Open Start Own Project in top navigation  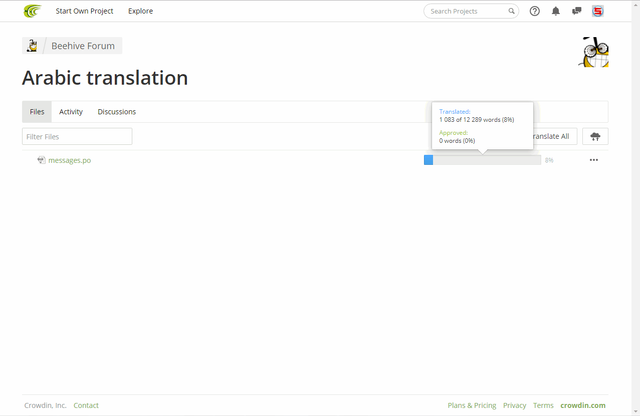[x=84, y=11]
